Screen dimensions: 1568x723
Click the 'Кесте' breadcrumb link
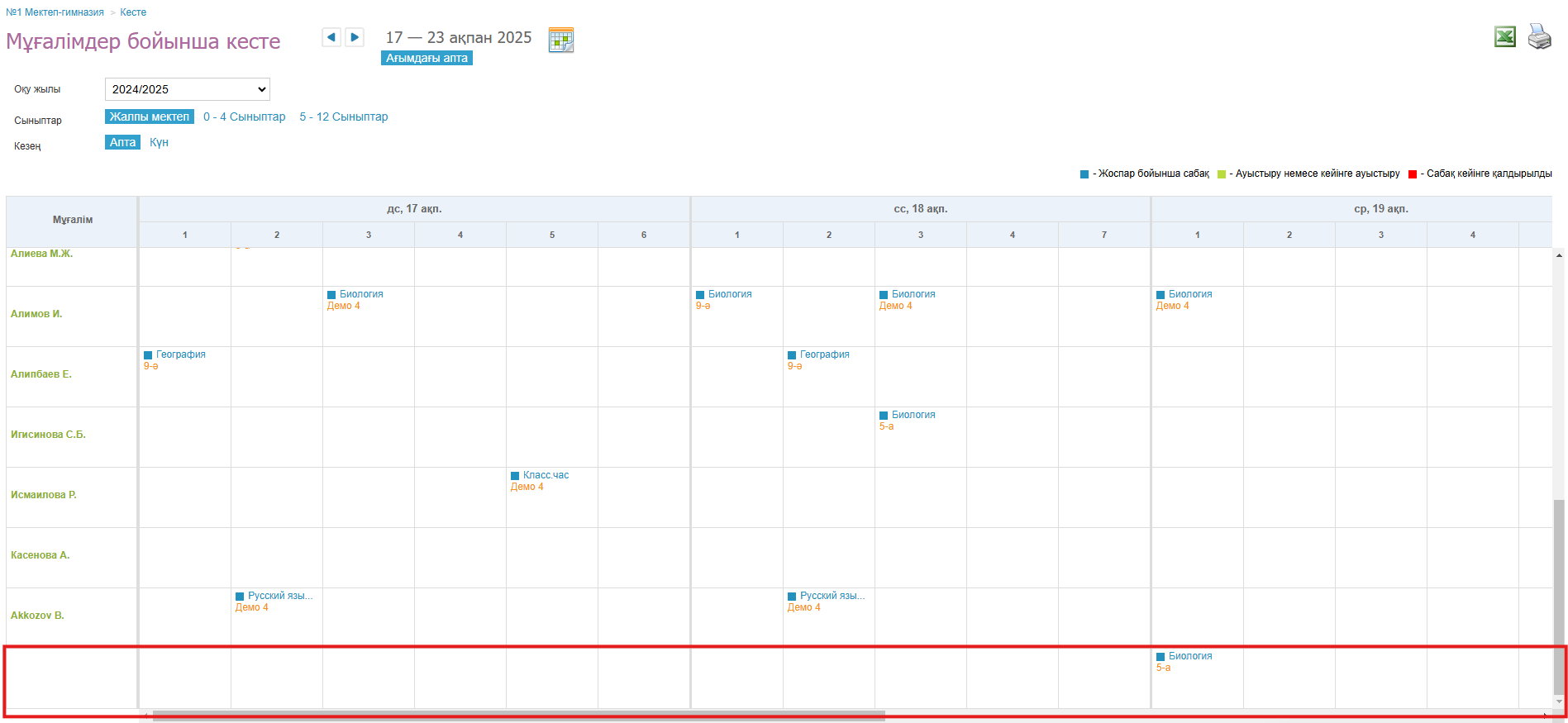pyautogui.click(x=133, y=12)
